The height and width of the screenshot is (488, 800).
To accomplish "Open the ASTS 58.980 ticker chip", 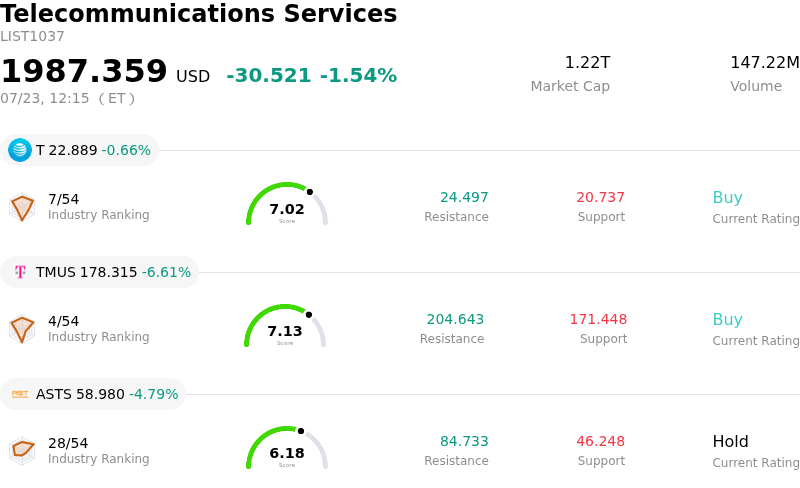I will pos(93,394).
